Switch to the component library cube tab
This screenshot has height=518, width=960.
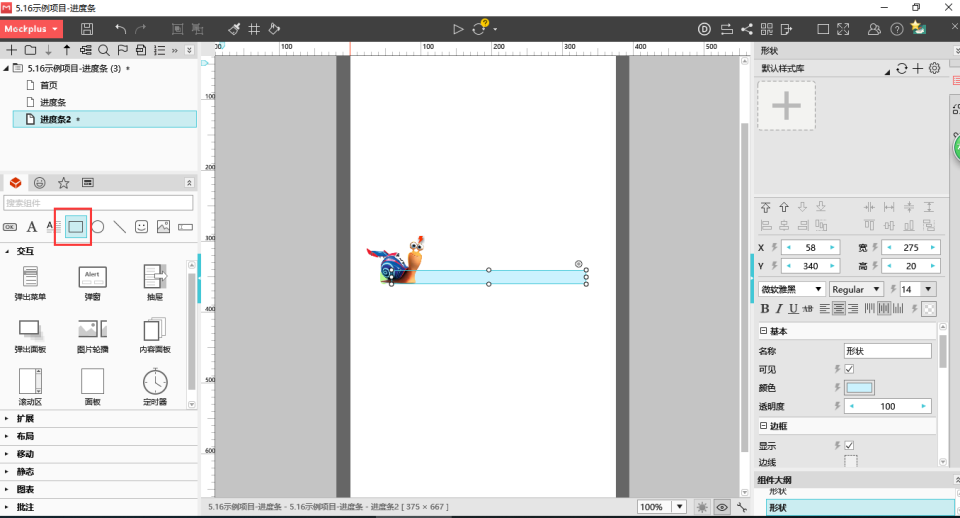pos(15,182)
